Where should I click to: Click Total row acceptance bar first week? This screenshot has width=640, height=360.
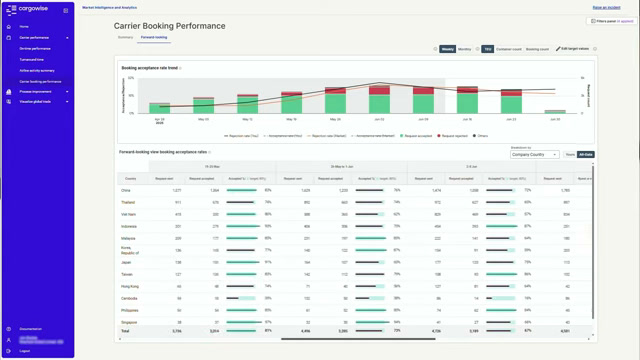pyautogui.click(x=241, y=331)
